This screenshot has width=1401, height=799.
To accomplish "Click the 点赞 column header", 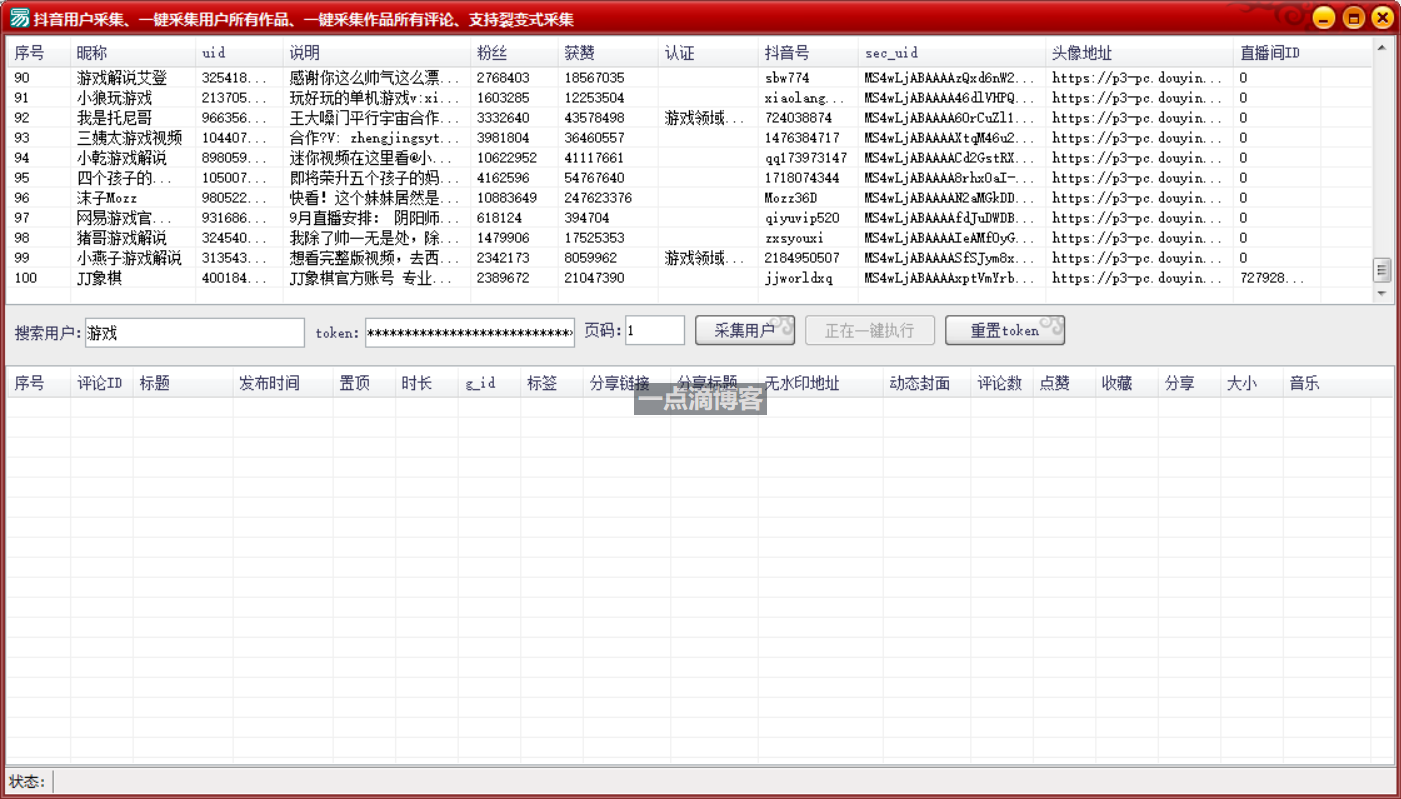I will pos(1064,383).
